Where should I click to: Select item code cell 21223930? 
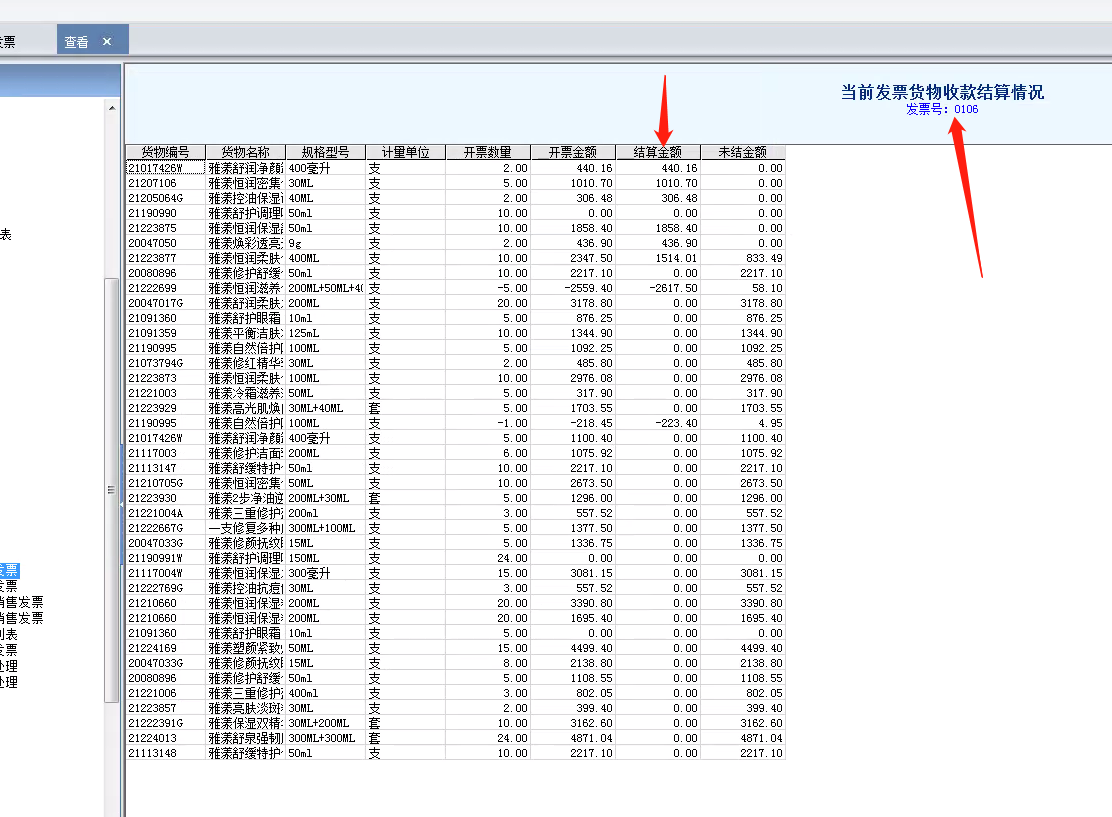click(165, 498)
